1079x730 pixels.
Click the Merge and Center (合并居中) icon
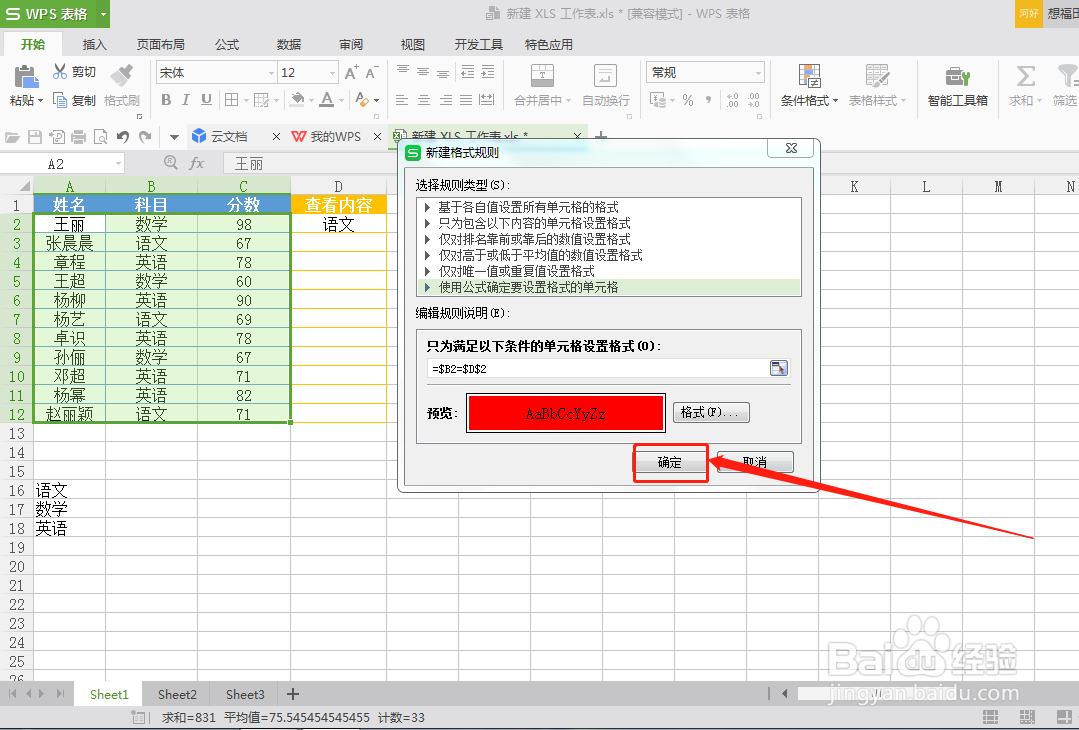click(x=542, y=75)
